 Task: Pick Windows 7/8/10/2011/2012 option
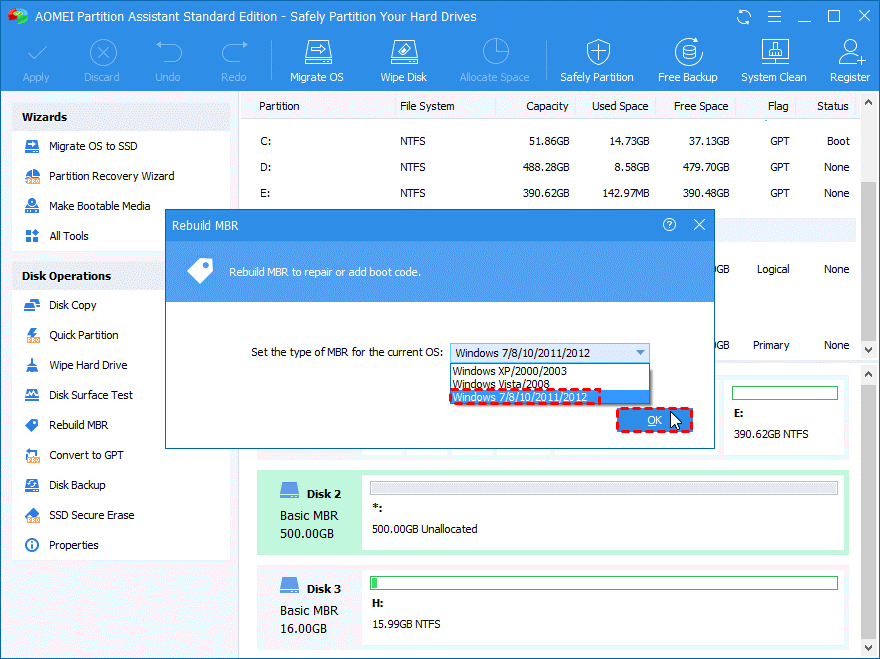click(x=520, y=397)
